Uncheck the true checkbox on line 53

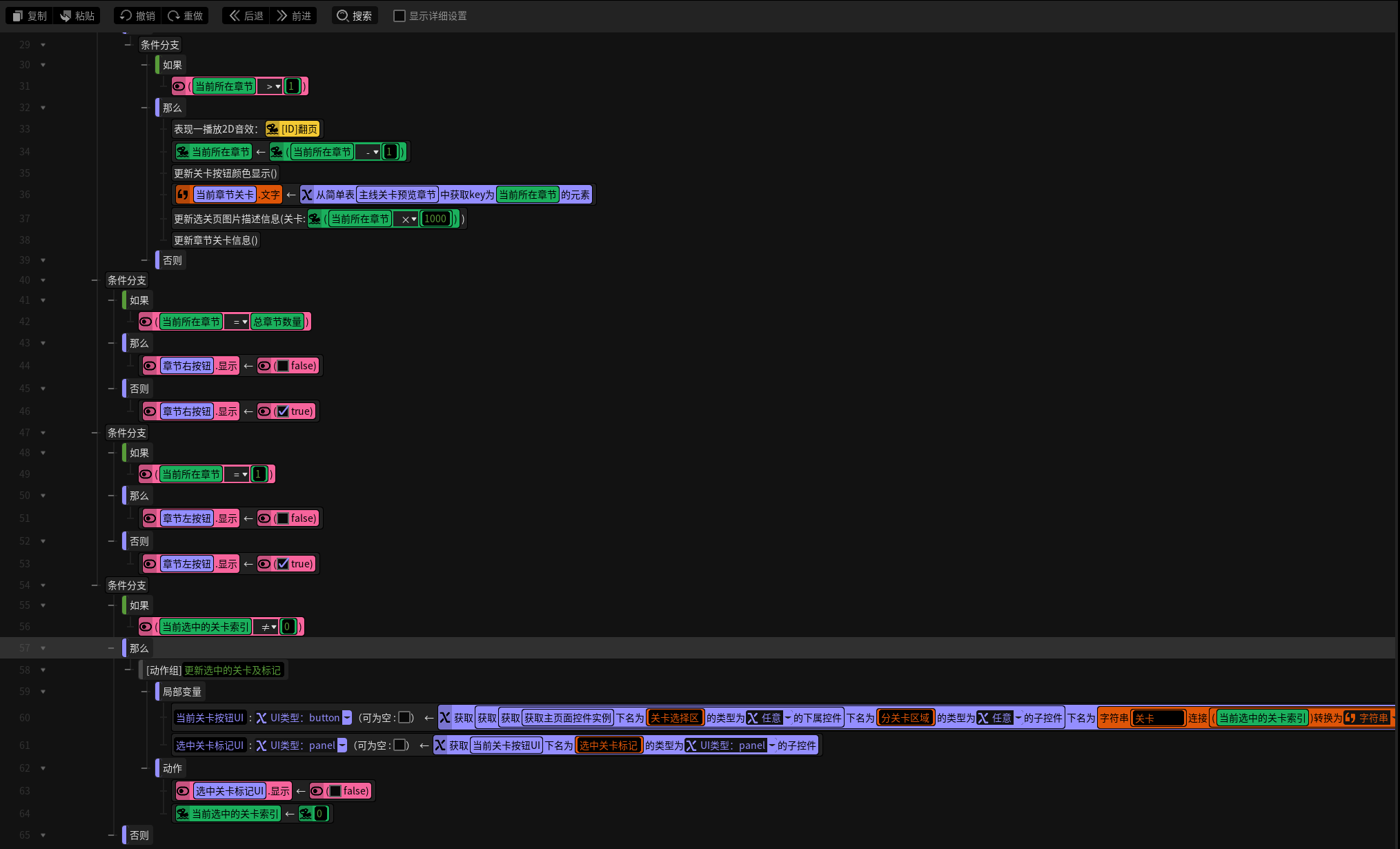pyautogui.click(x=283, y=564)
